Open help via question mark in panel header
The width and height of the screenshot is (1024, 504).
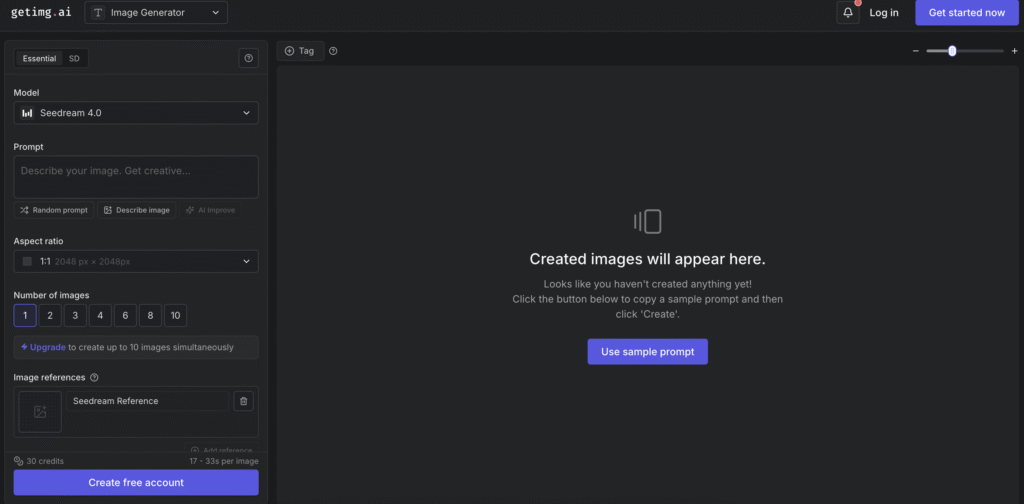[x=248, y=59]
